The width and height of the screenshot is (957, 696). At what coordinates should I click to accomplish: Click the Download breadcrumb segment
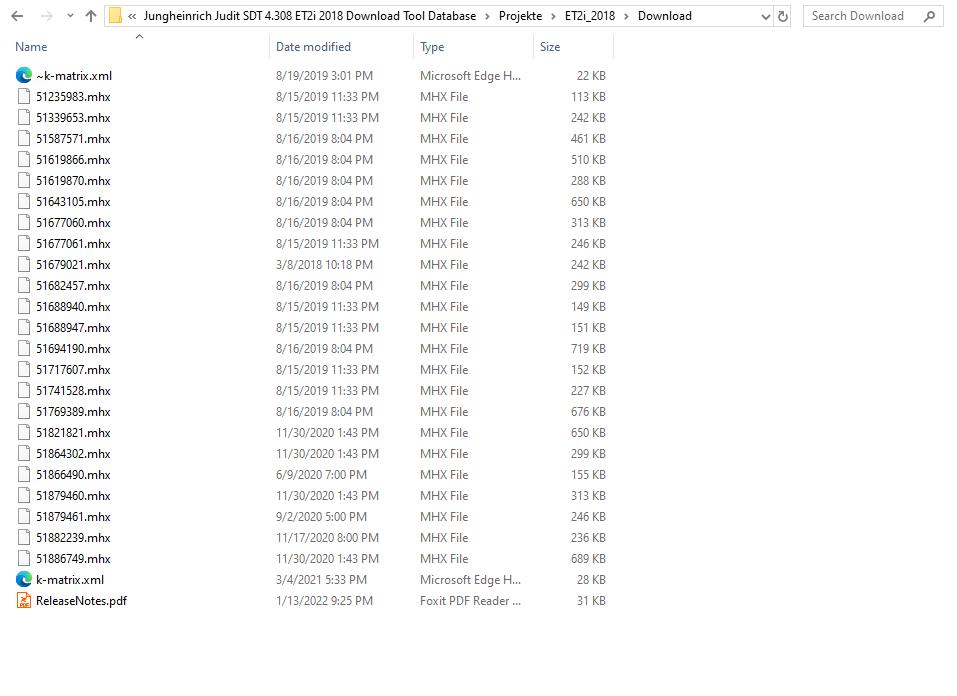click(665, 16)
